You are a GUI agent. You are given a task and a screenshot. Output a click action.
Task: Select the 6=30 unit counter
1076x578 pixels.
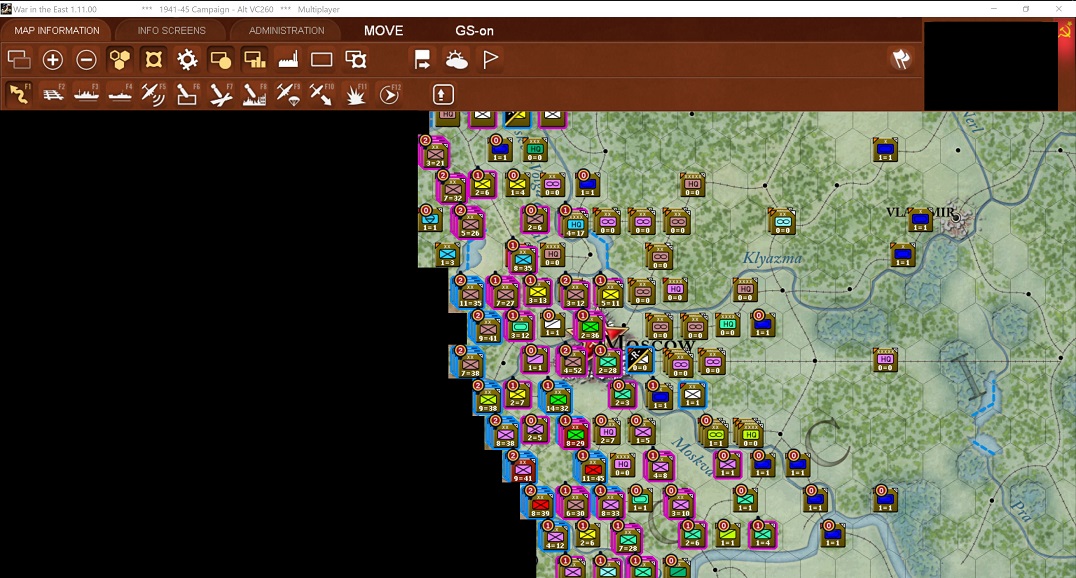point(575,505)
